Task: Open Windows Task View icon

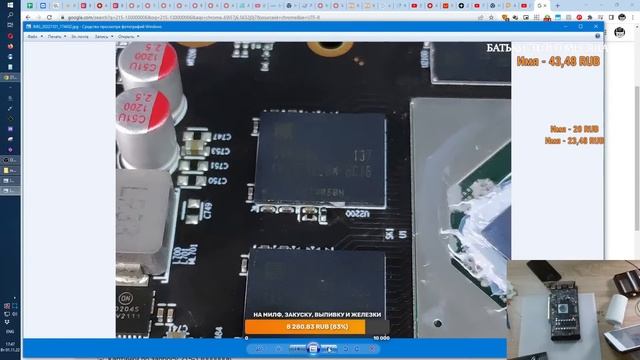Action: [10, 25]
